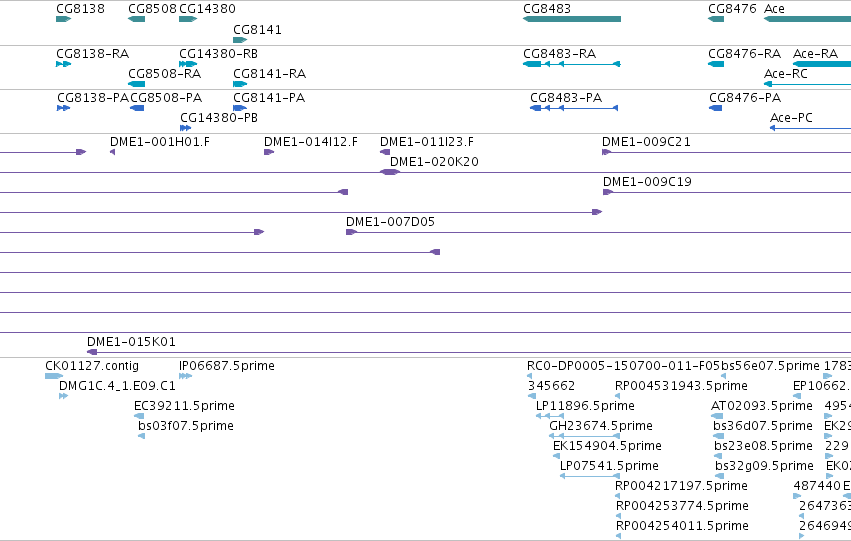Click the bs36d07.5prime EST label
The width and height of the screenshot is (851, 541).
point(763,426)
